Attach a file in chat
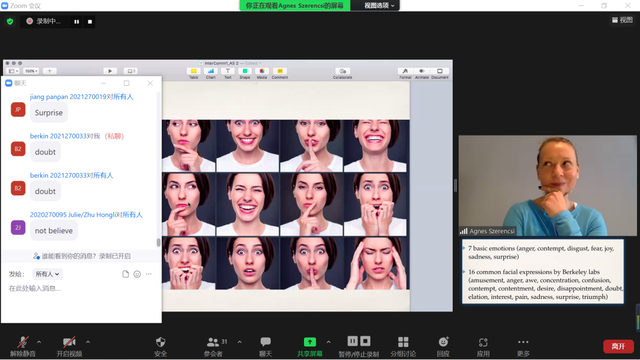This screenshot has height=360, width=640. pos(125,274)
